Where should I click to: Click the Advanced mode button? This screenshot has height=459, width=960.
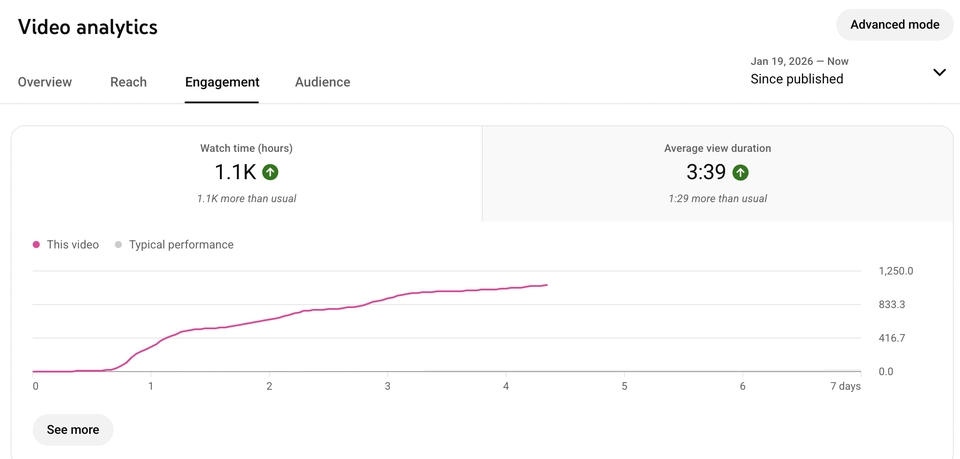pyautogui.click(x=894, y=25)
